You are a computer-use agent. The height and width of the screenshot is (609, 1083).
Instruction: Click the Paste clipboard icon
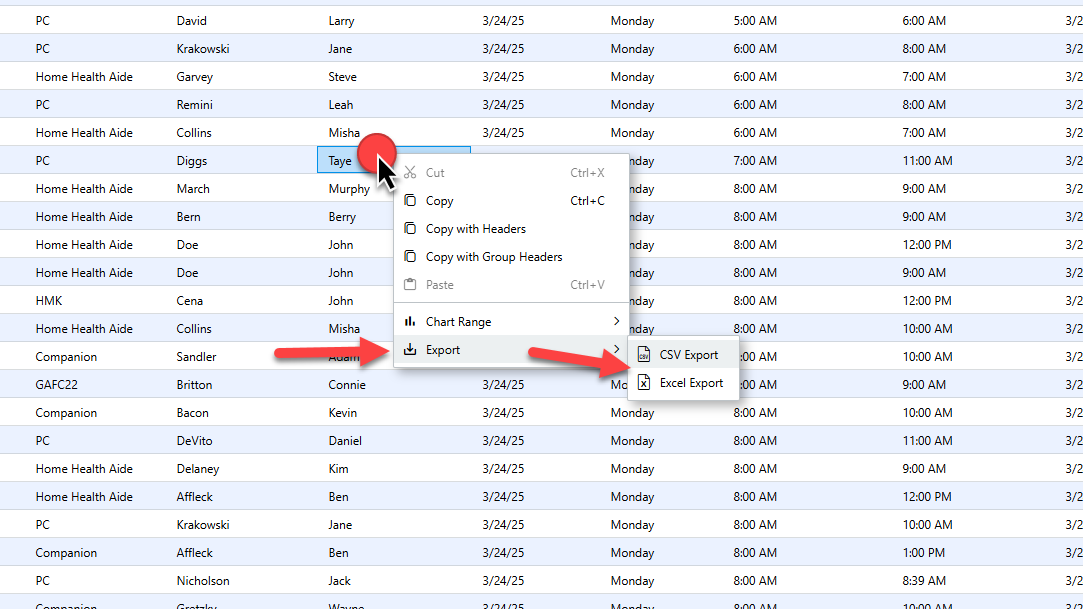410,285
